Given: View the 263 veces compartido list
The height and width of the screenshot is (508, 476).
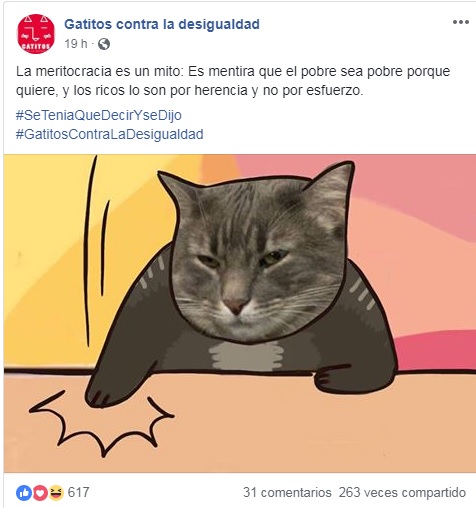Looking at the screenshot, I should [402, 492].
